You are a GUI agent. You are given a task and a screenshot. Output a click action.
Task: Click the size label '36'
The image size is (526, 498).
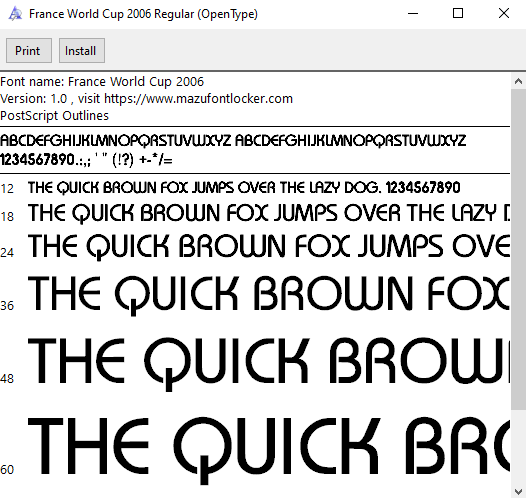(7, 306)
